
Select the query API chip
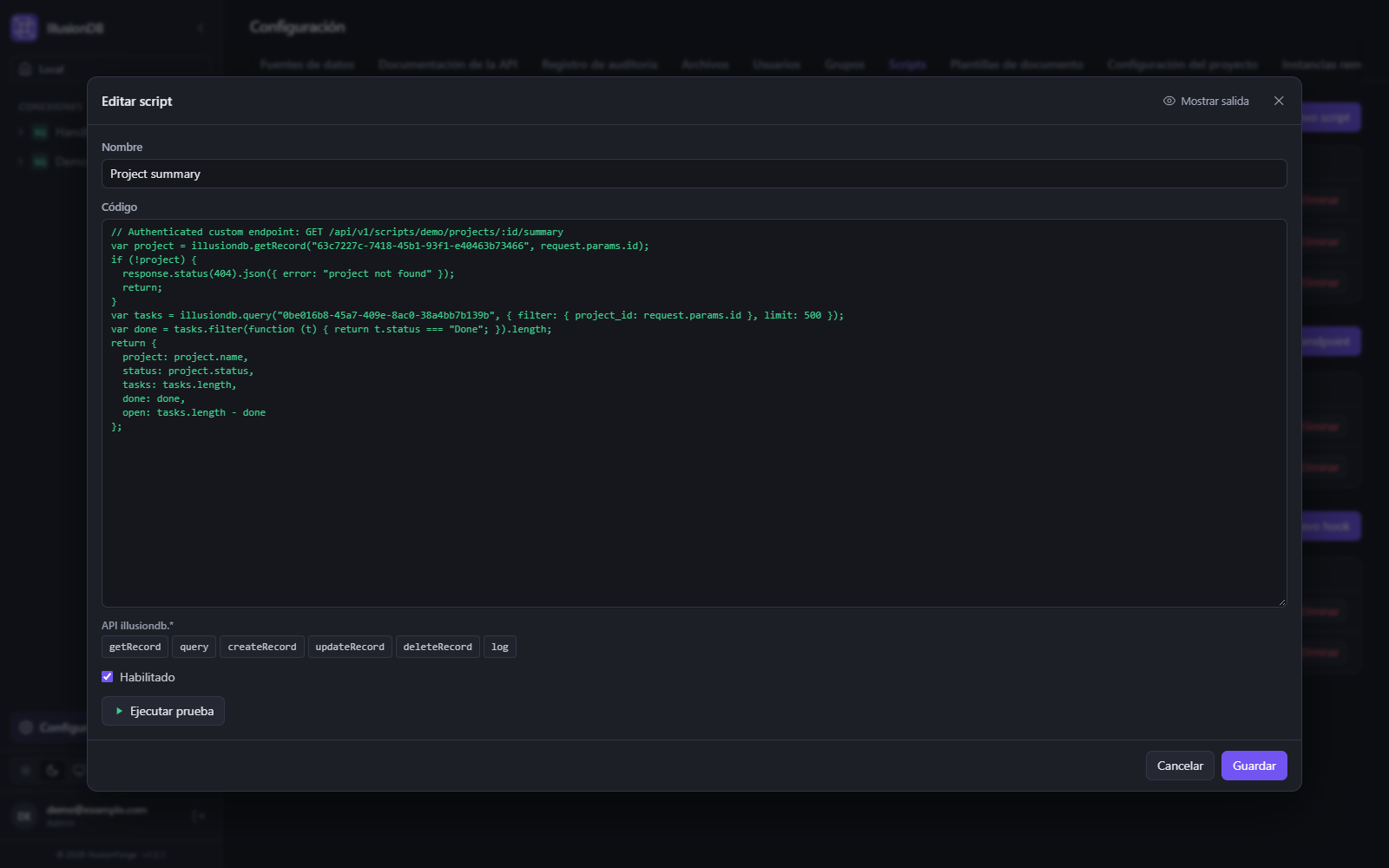(x=194, y=647)
